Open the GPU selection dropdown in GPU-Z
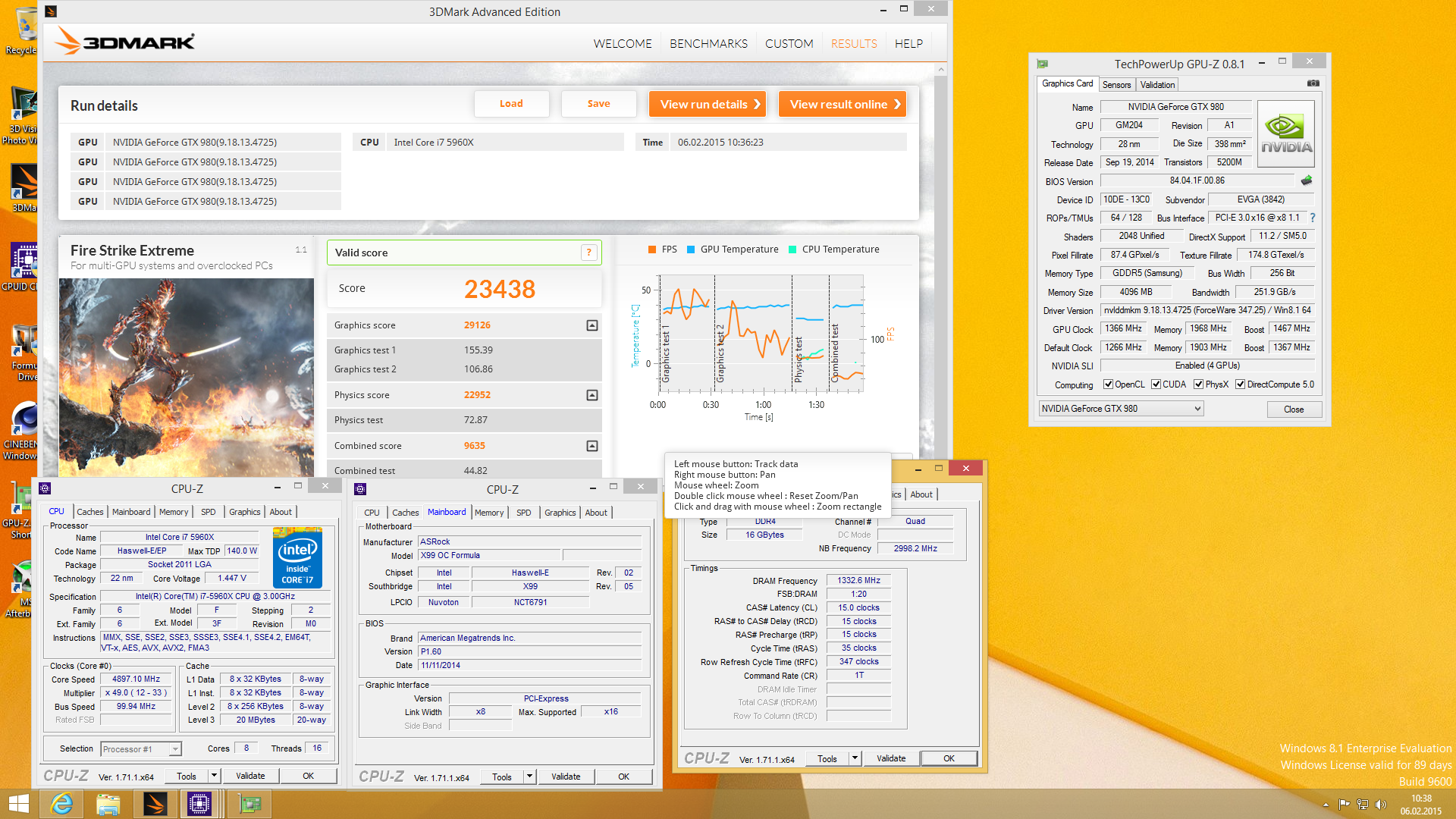Screen dimensions: 1456x819 [x=1121, y=409]
